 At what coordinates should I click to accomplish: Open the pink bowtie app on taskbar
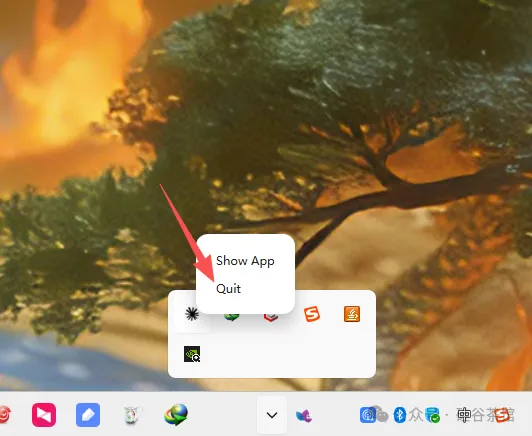coord(44,415)
